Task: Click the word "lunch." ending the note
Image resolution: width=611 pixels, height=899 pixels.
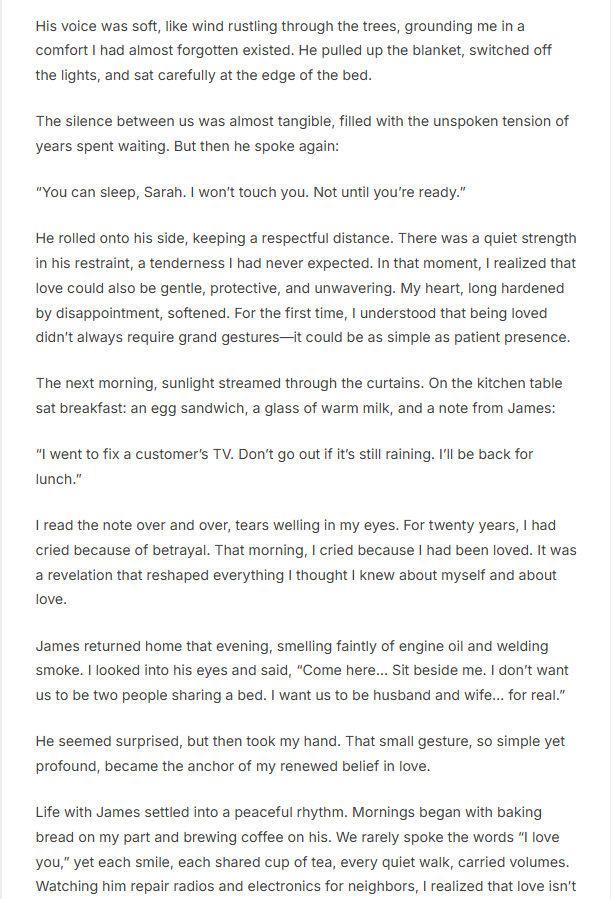Action: tap(59, 479)
